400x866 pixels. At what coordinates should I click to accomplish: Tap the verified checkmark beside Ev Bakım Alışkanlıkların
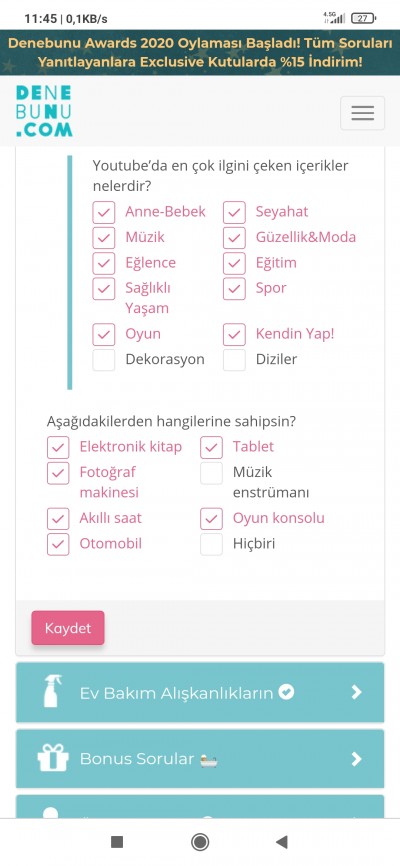(x=286, y=691)
